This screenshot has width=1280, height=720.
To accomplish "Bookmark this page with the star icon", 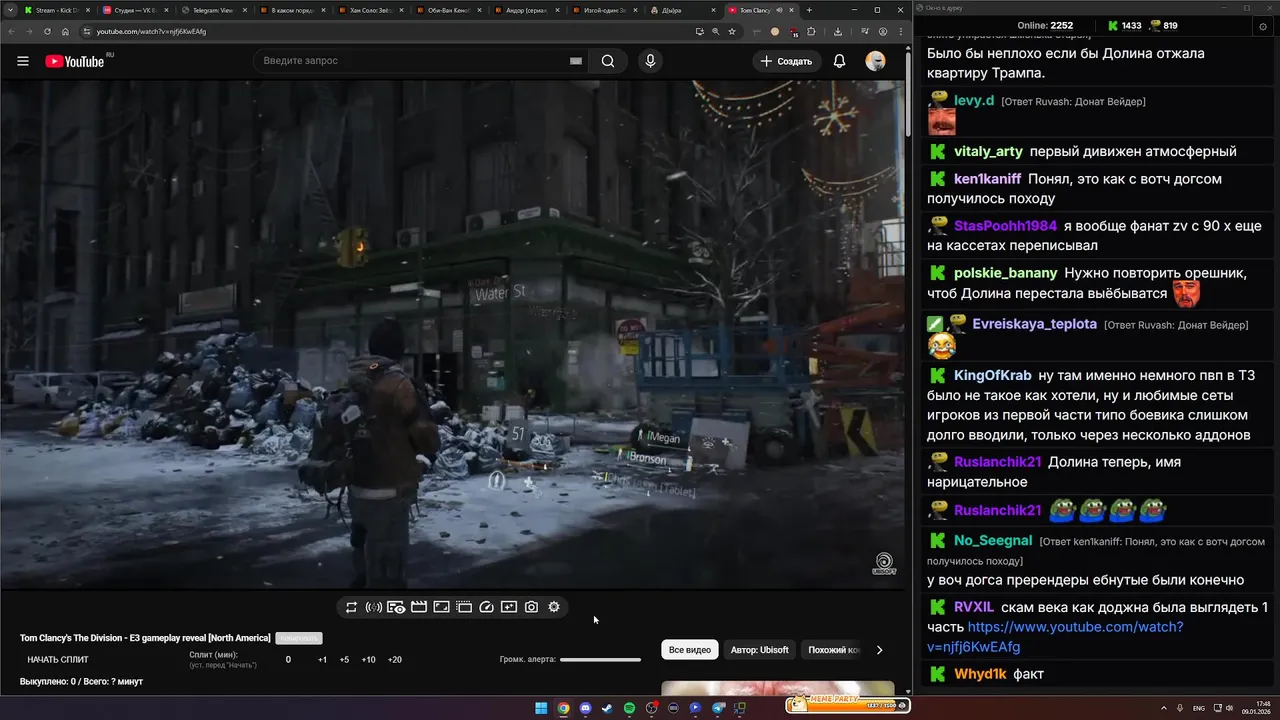I will tap(732, 31).
